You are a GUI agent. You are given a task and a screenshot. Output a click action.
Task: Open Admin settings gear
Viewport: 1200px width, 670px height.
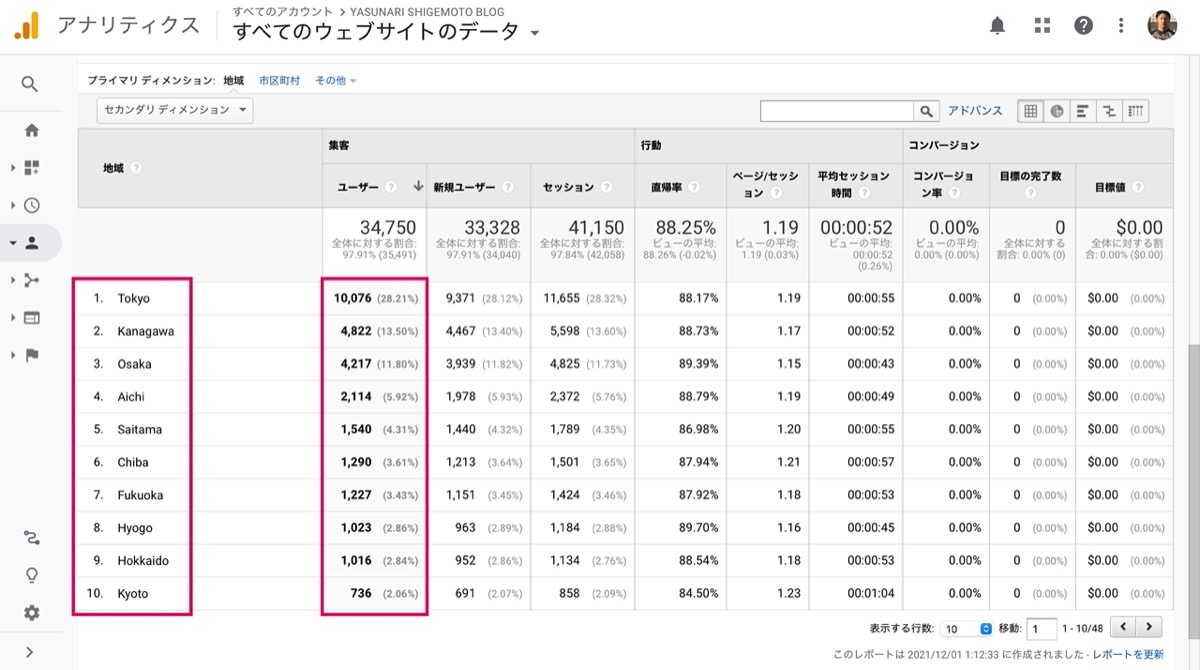32,613
